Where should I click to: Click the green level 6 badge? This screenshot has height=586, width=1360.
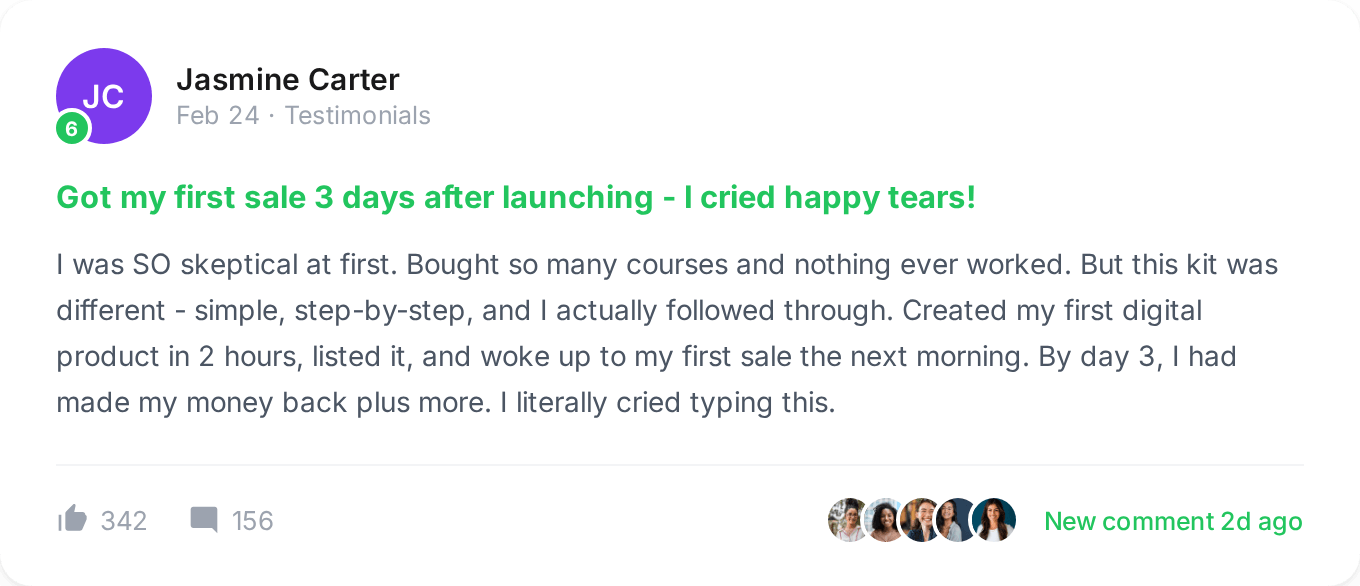pos(72,128)
